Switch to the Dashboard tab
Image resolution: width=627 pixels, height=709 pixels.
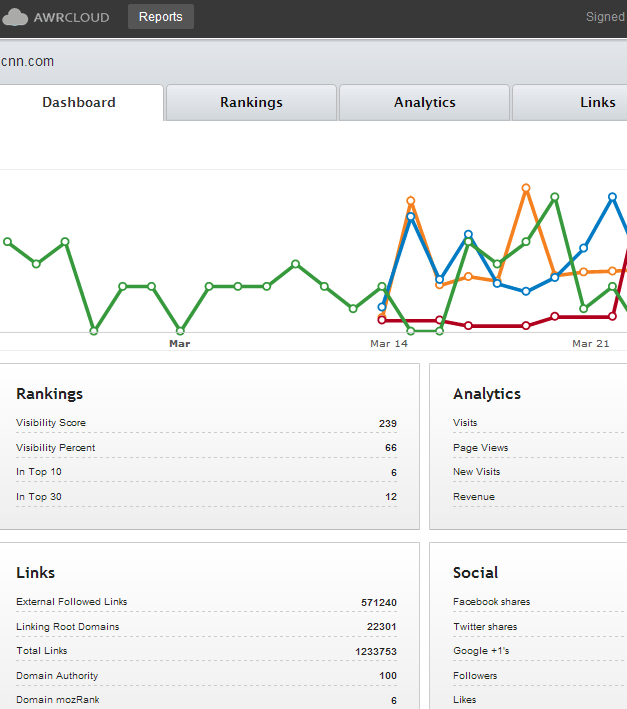pos(79,103)
